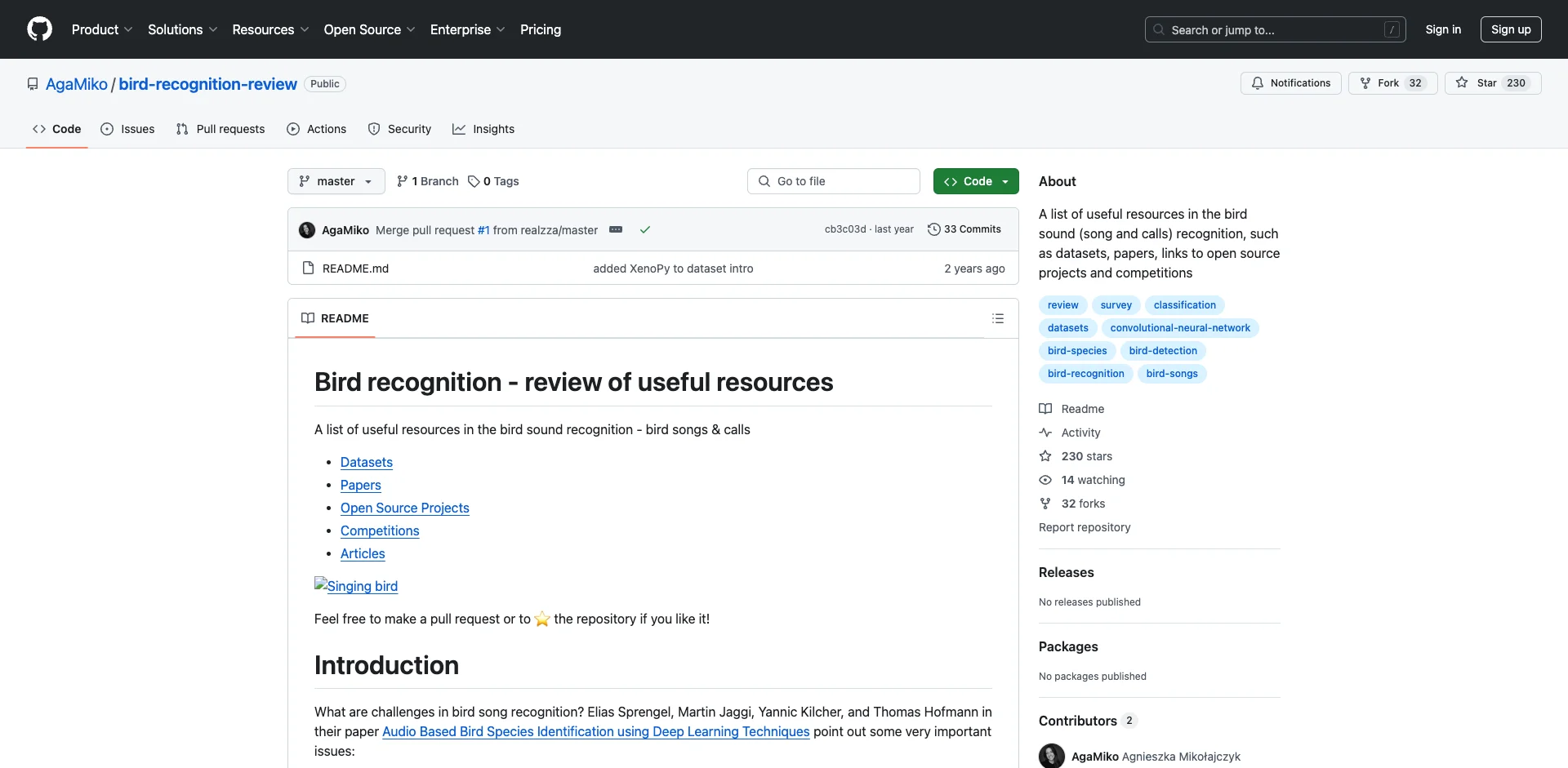Select the README tab header
This screenshot has height=768, width=1568.
click(x=335, y=318)
